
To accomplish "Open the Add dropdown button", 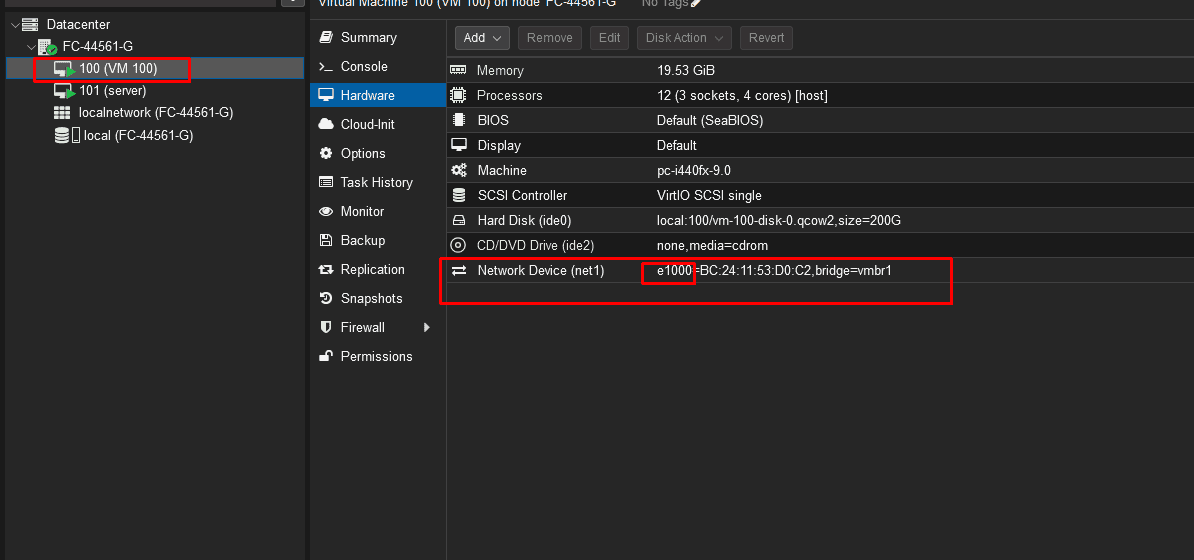I will click(x=482, y=37).
